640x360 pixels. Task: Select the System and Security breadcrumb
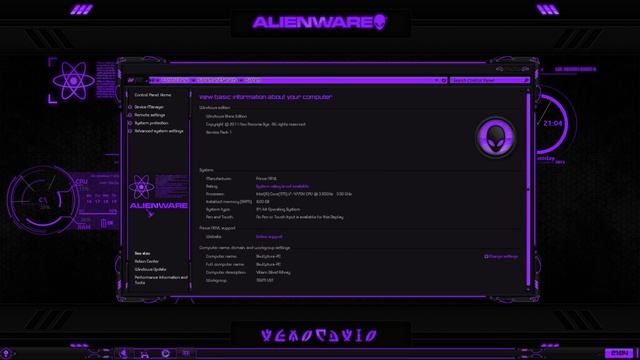[x=216, y=80]
